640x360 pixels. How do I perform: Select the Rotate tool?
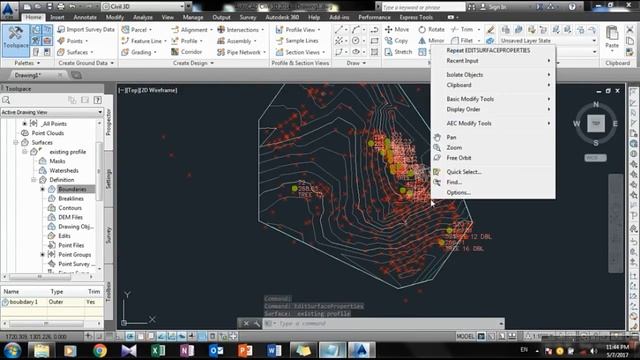click(x=431, y=29)
